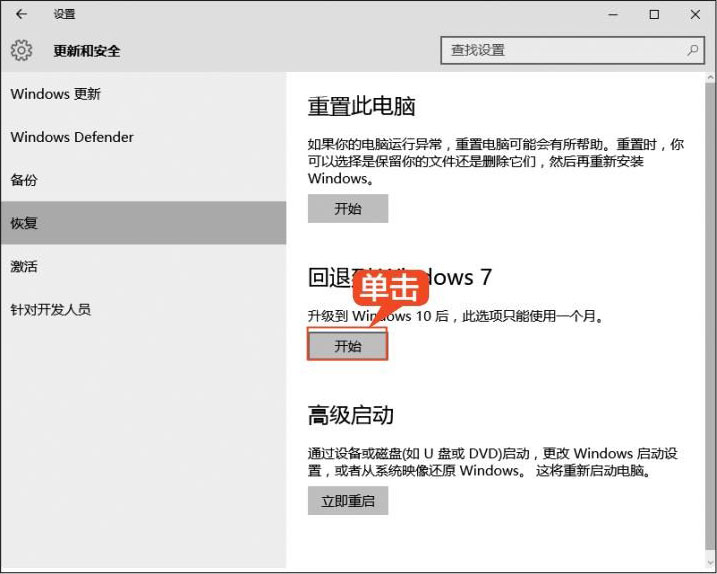Switch to 针对开发人员 in the sidebar
Screen dimensions: 717x574
51,309
